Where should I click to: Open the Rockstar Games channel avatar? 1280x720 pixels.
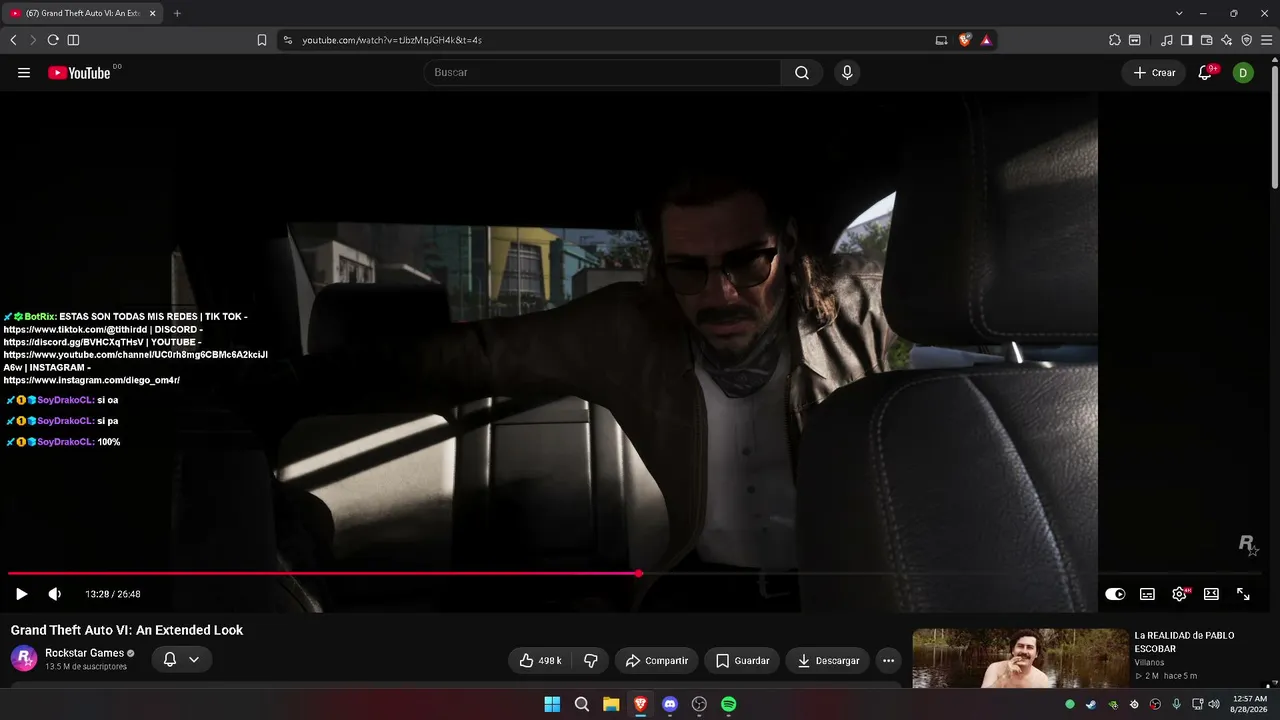(24, 659)
